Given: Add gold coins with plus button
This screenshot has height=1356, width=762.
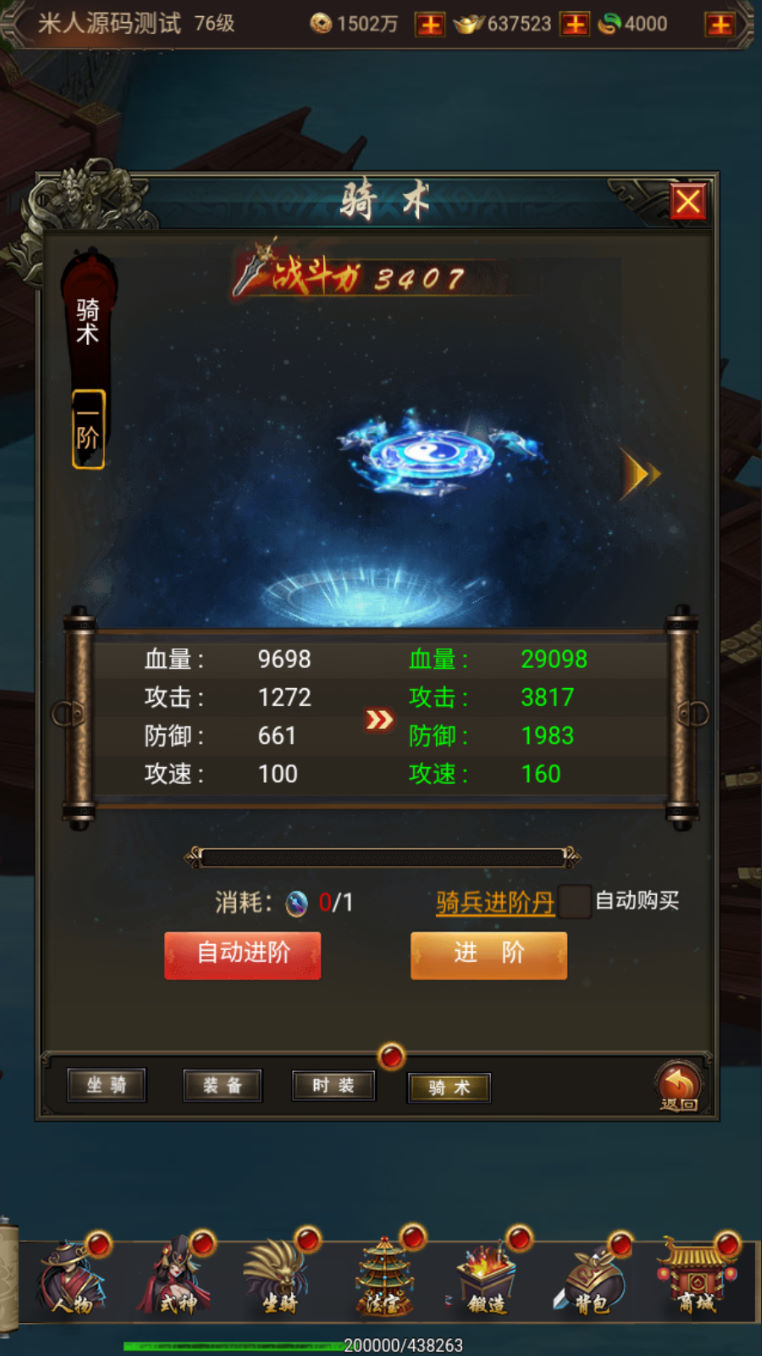Looking at the screenshot, I should tap(430, 24).
